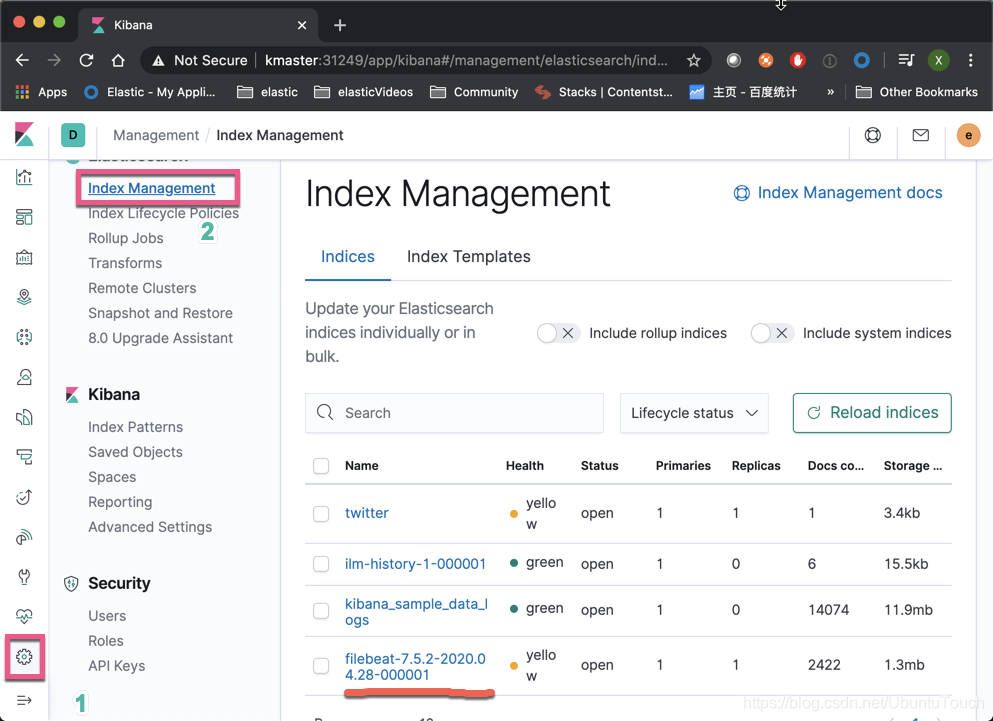Check the ilm-history-1-000001 checkbox
Image resolution: width=993 pixels, height=721 pixels.
(x=321, y=564)
